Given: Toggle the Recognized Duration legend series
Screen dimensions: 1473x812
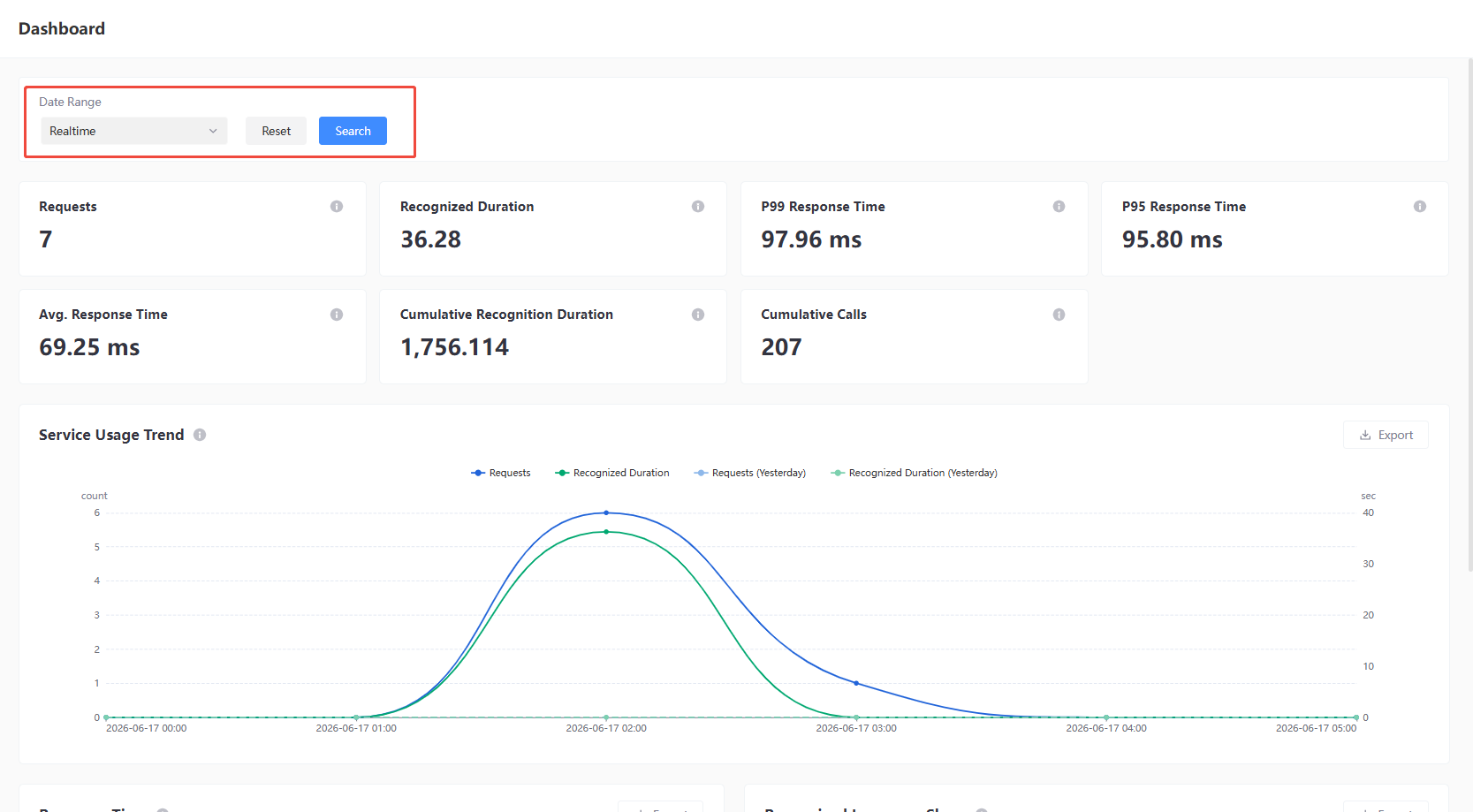Looking at the screenshot, I should [612, 473].
